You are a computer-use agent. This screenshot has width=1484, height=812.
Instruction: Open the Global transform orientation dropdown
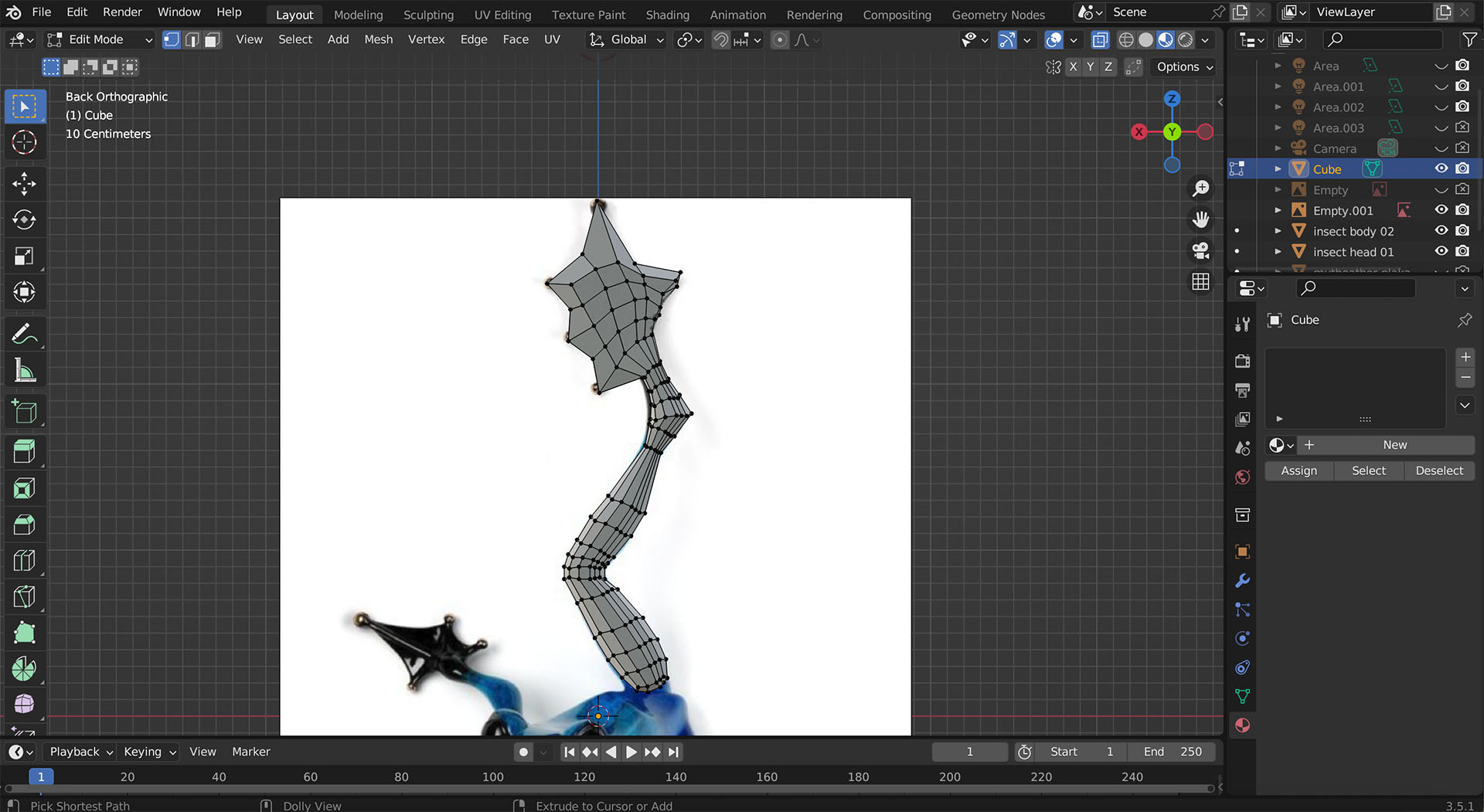[x=627, y=40]
